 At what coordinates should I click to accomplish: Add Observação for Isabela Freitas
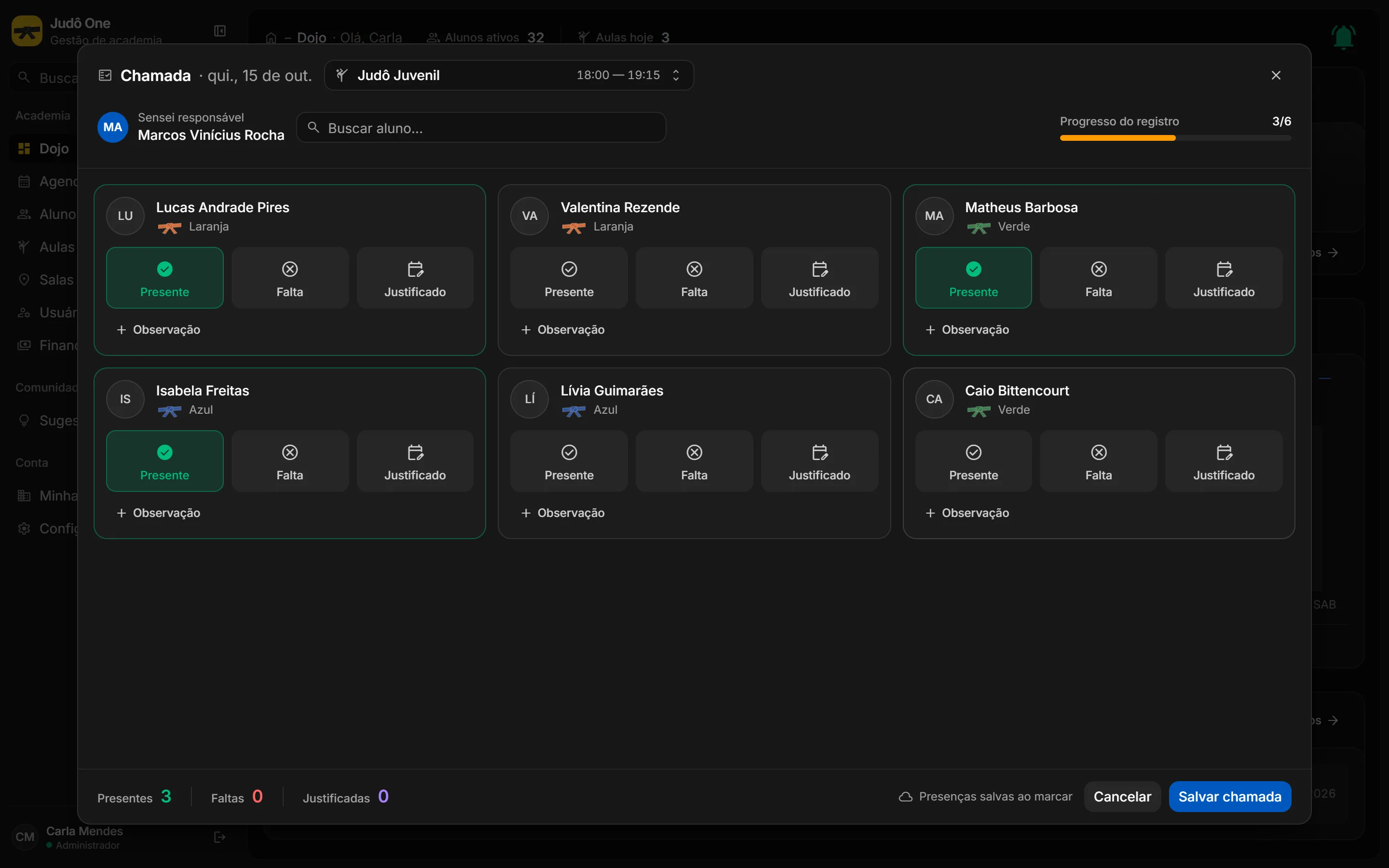[x=158, y=513]
